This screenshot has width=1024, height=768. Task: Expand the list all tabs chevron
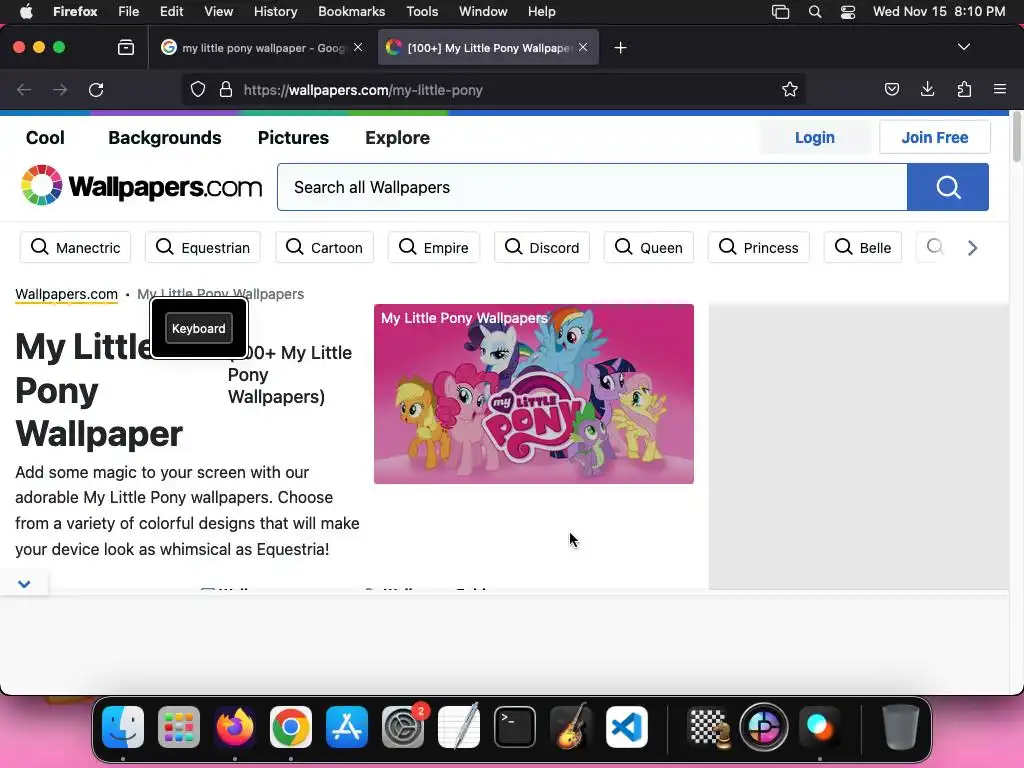pyautogui.click(x=964, y=47)
